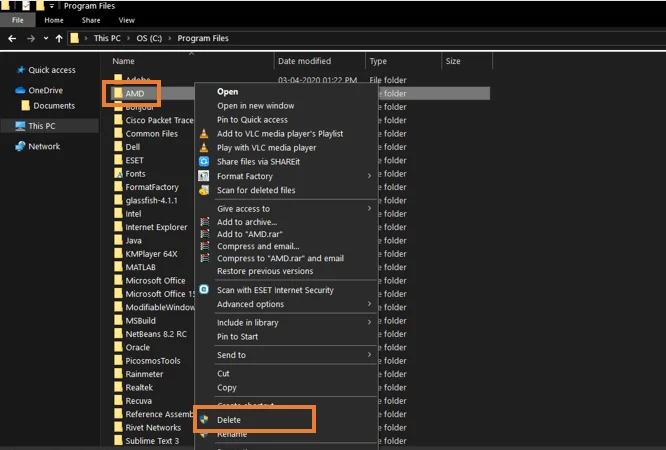Choose Open in new window
This screenshot has height=450, width=666.
(256, 106)
